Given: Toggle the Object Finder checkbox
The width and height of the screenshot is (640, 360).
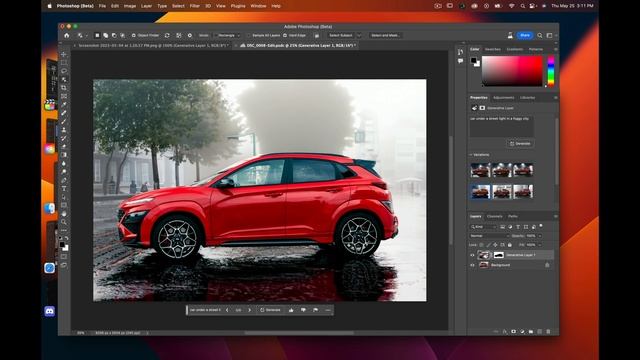Looking at the screenshot, I should 133,36.
